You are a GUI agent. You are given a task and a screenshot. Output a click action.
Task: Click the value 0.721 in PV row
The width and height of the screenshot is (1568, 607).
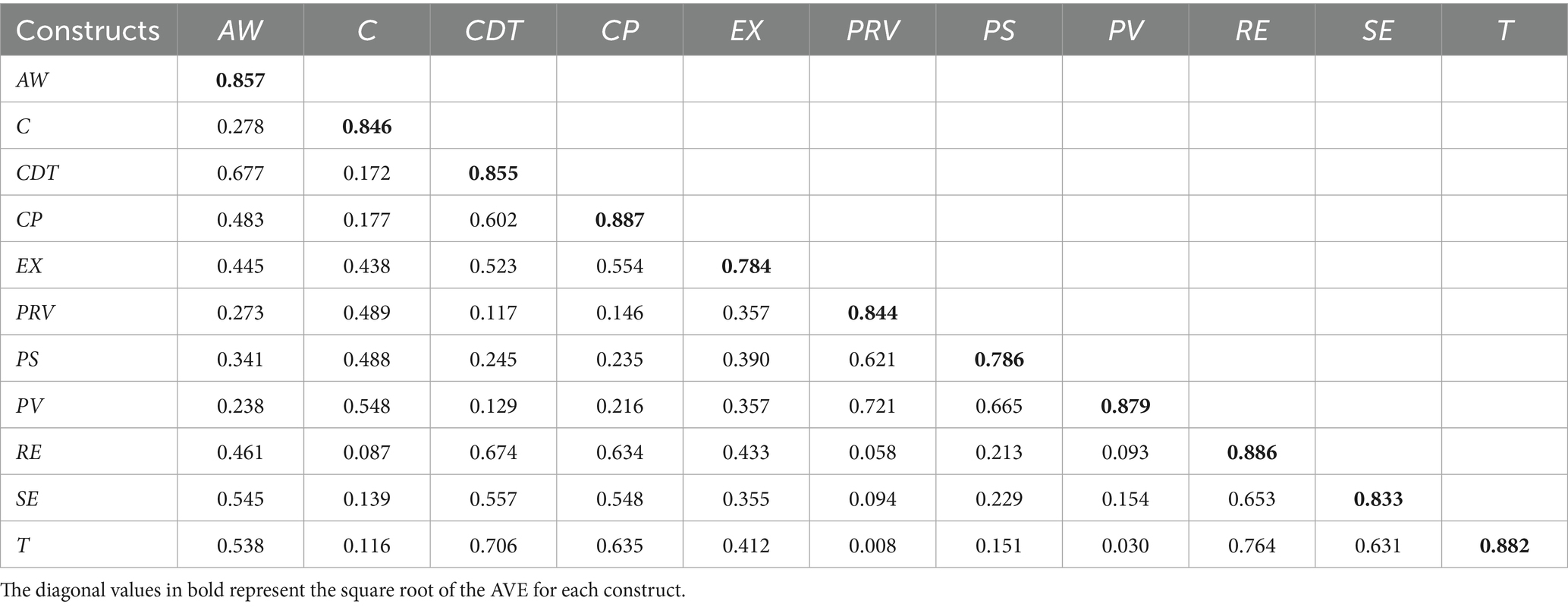[872, 406]
